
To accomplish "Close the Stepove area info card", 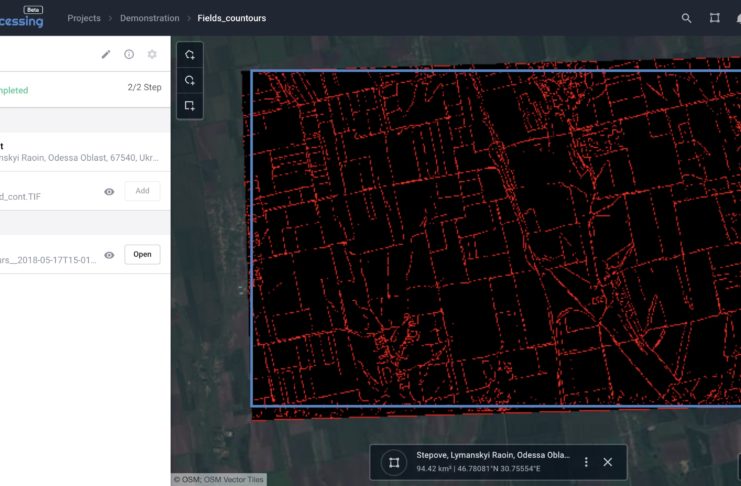I will (608, 462).
